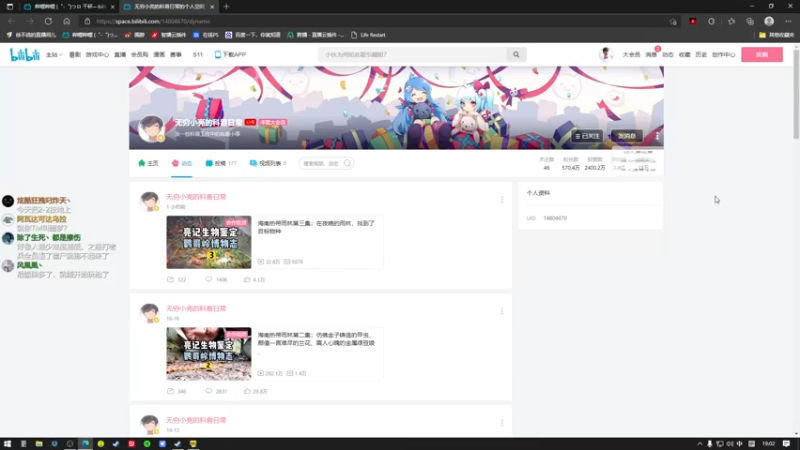Switch to the 主页 tab
Viewport: 800px width, 450px height.
pyautogui.click(x=148, y=163)
